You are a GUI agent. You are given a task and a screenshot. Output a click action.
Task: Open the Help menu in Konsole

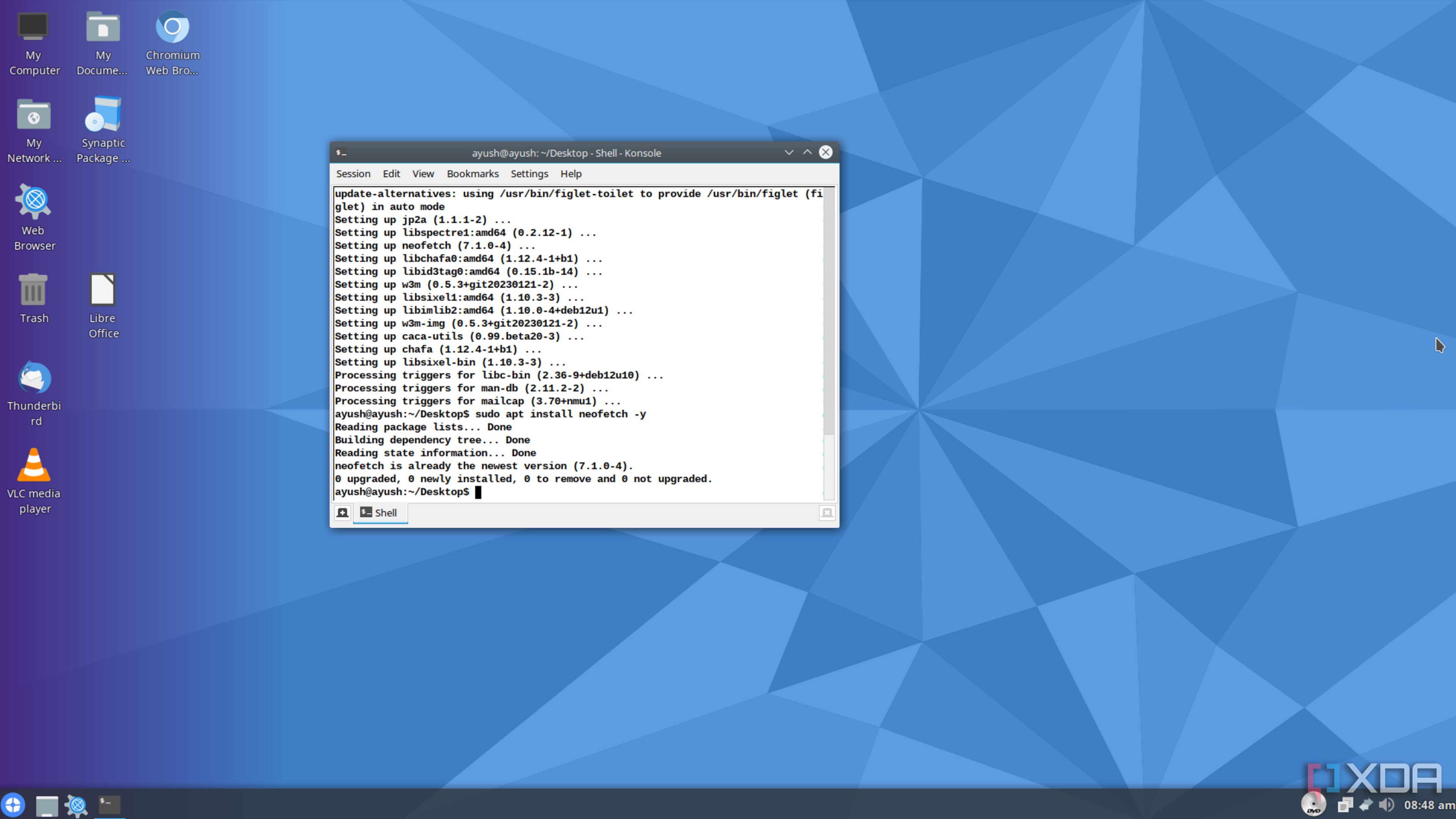(x=571, y=174)
